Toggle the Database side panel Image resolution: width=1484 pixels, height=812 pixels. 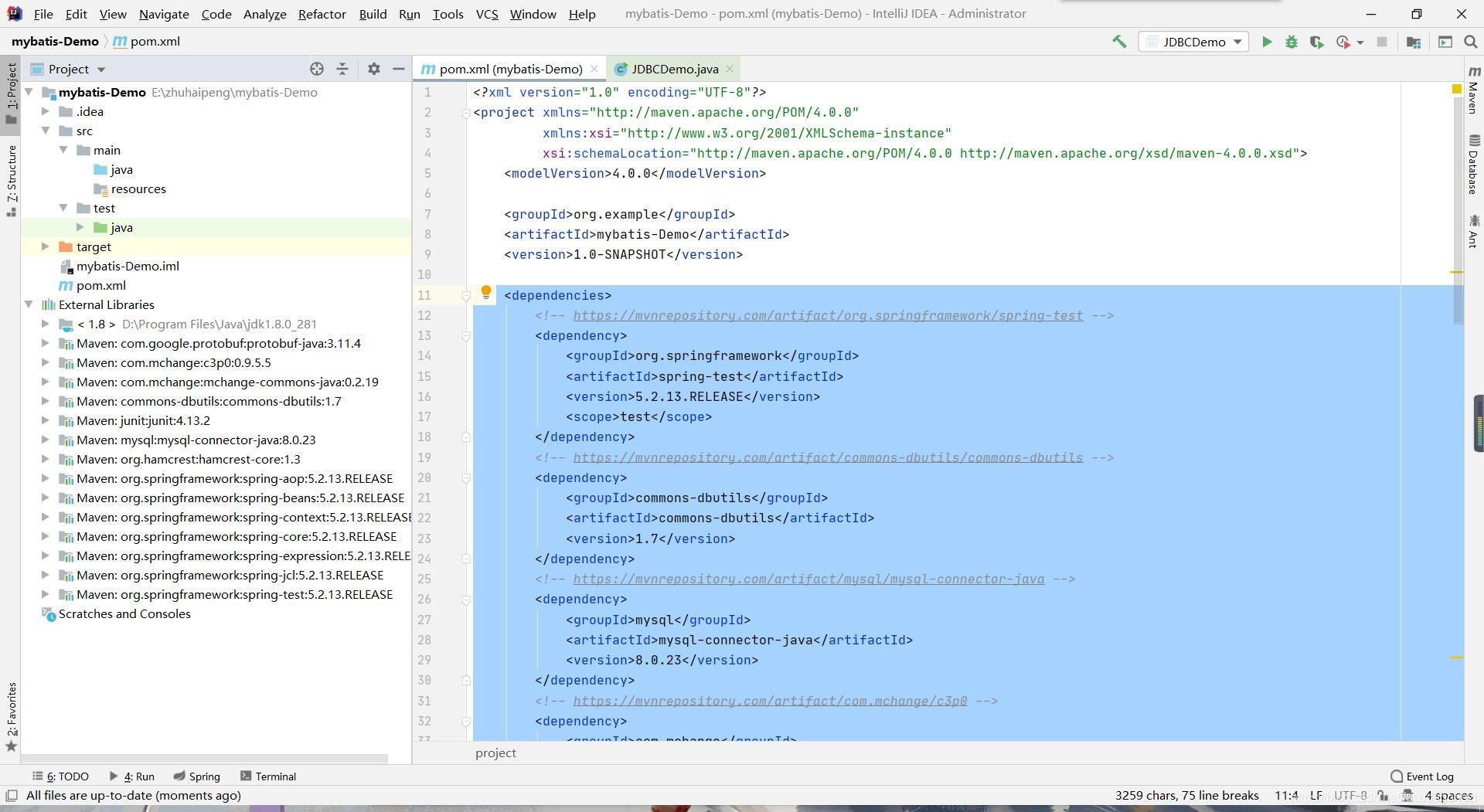click(x=1474, y=164)
